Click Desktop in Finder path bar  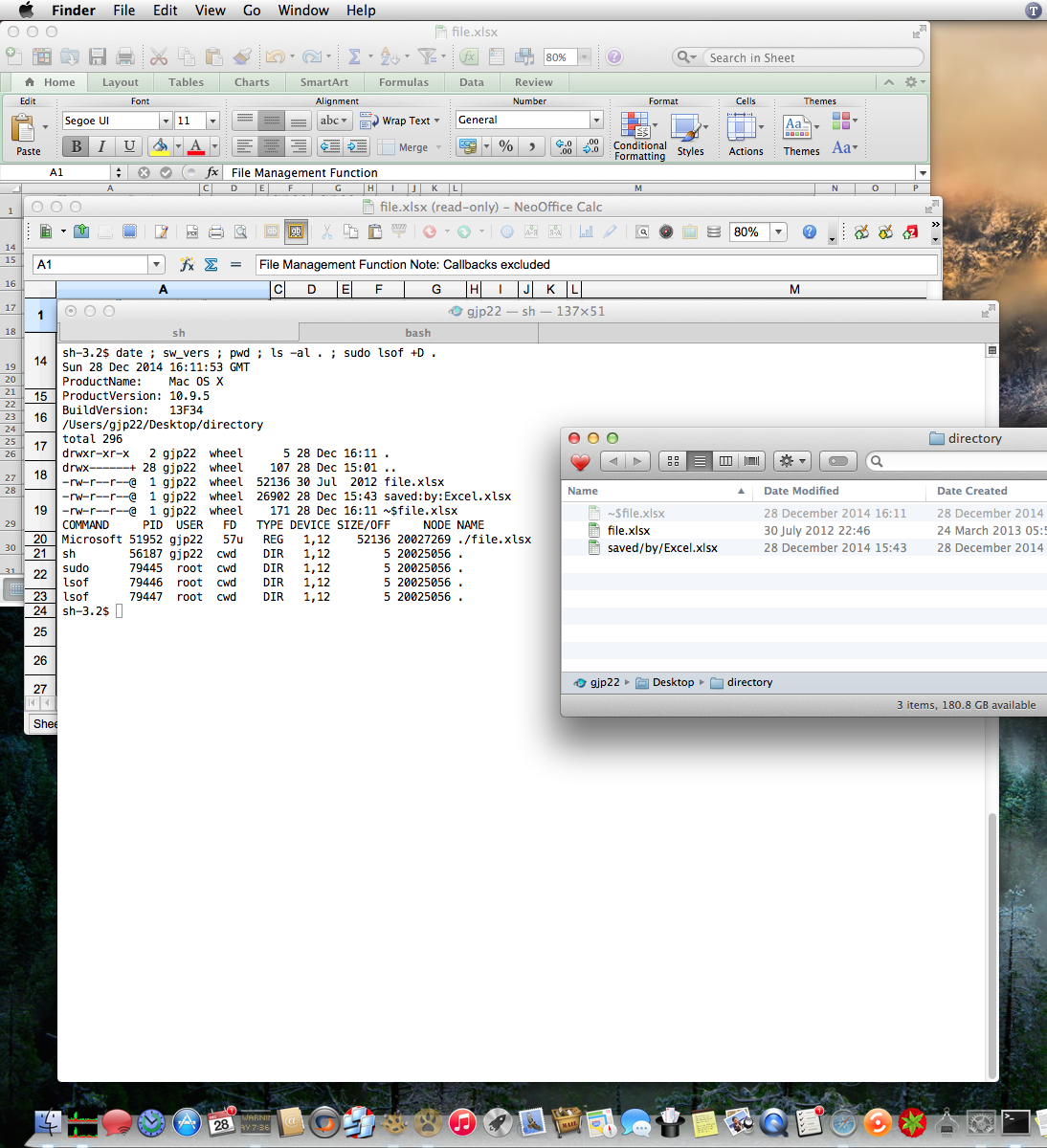tap(665, 682)
